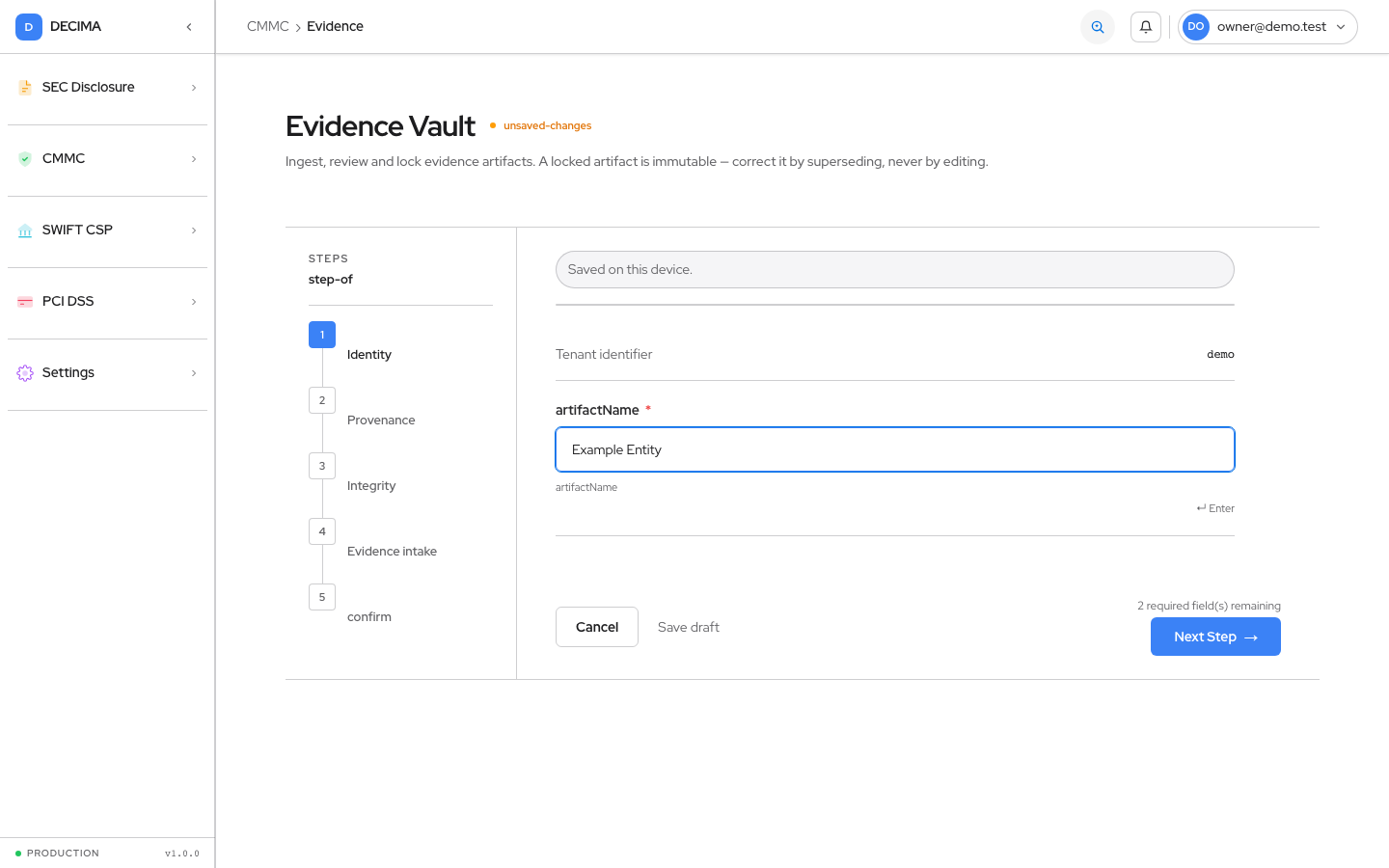The height and width of the screenshot is (868, 1389).
Task: Open the PCI DSS menu item
Action: (107, 302)
